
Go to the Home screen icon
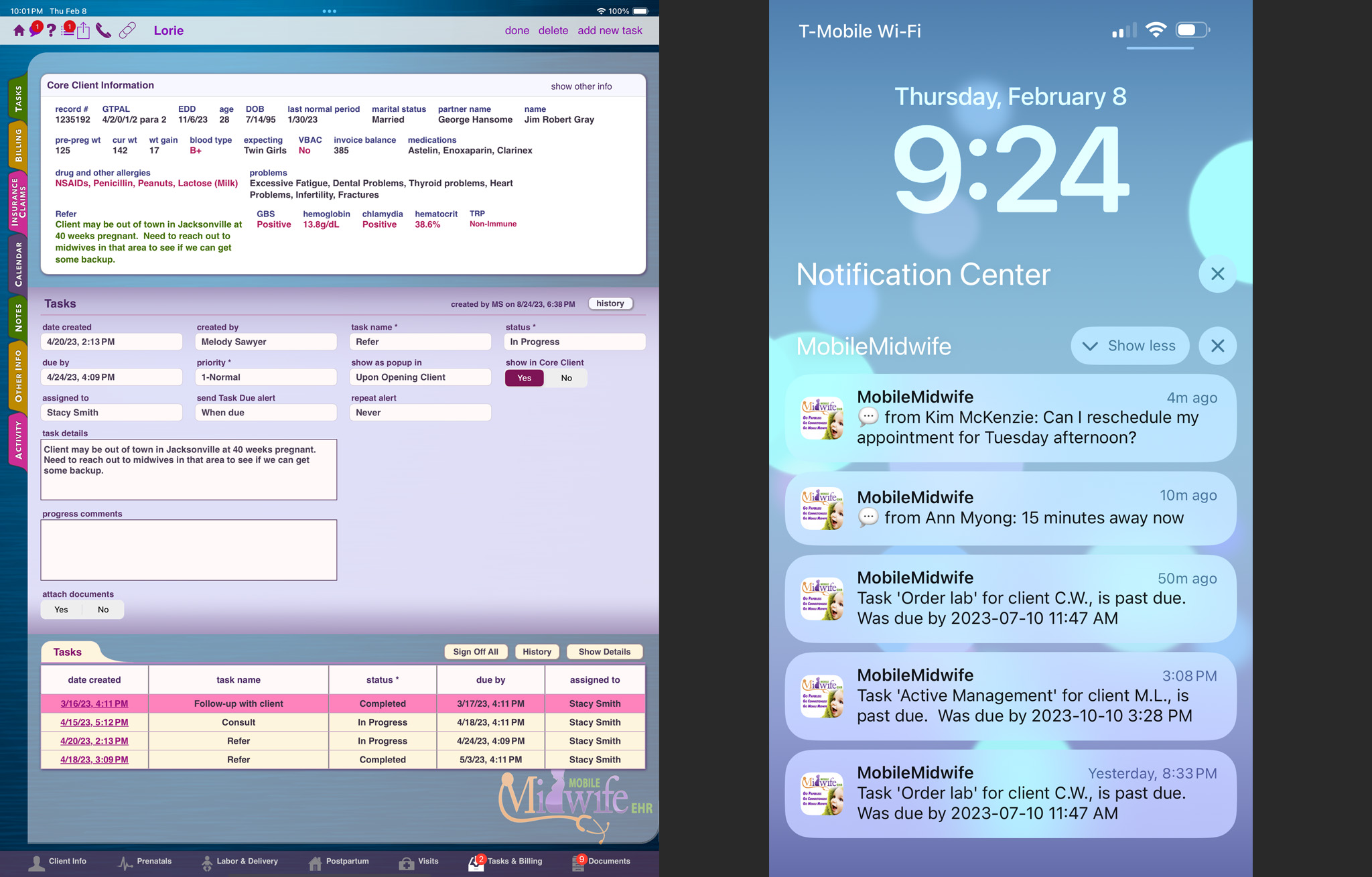[x=19, y=31]
